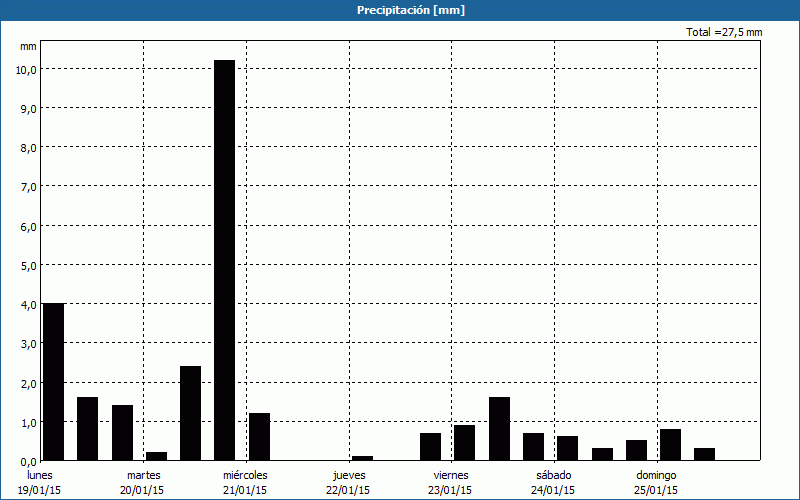Click the tiny bar on jueves
Image resolution: width=800 pixels, height=500 pixels.
(x=362, y=458)
